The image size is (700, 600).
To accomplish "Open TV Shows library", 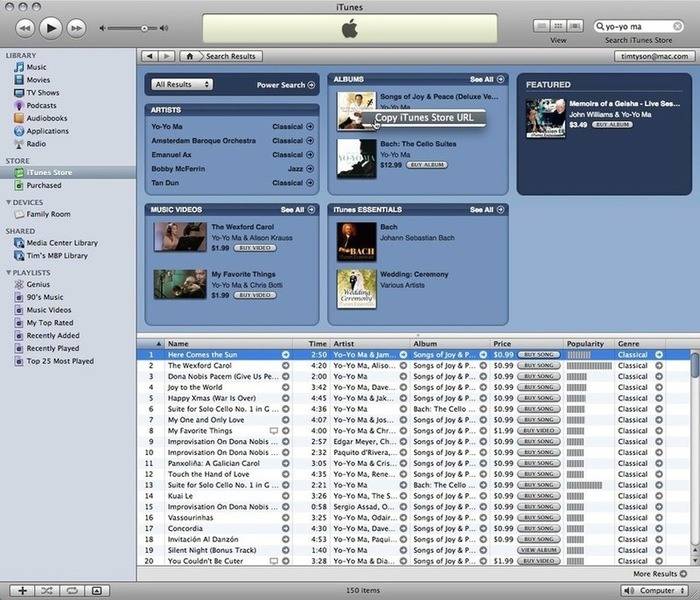I will click(42, 93).
